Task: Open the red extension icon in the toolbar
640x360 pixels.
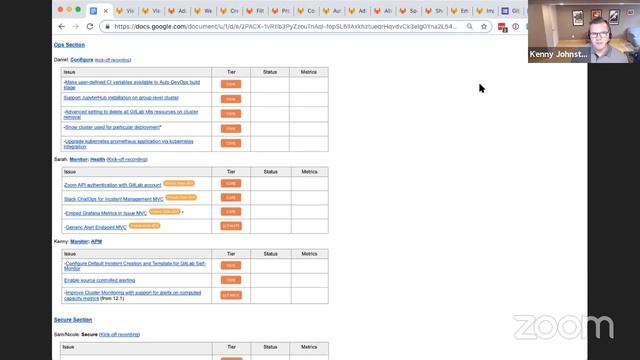Action: pos(502,27)
